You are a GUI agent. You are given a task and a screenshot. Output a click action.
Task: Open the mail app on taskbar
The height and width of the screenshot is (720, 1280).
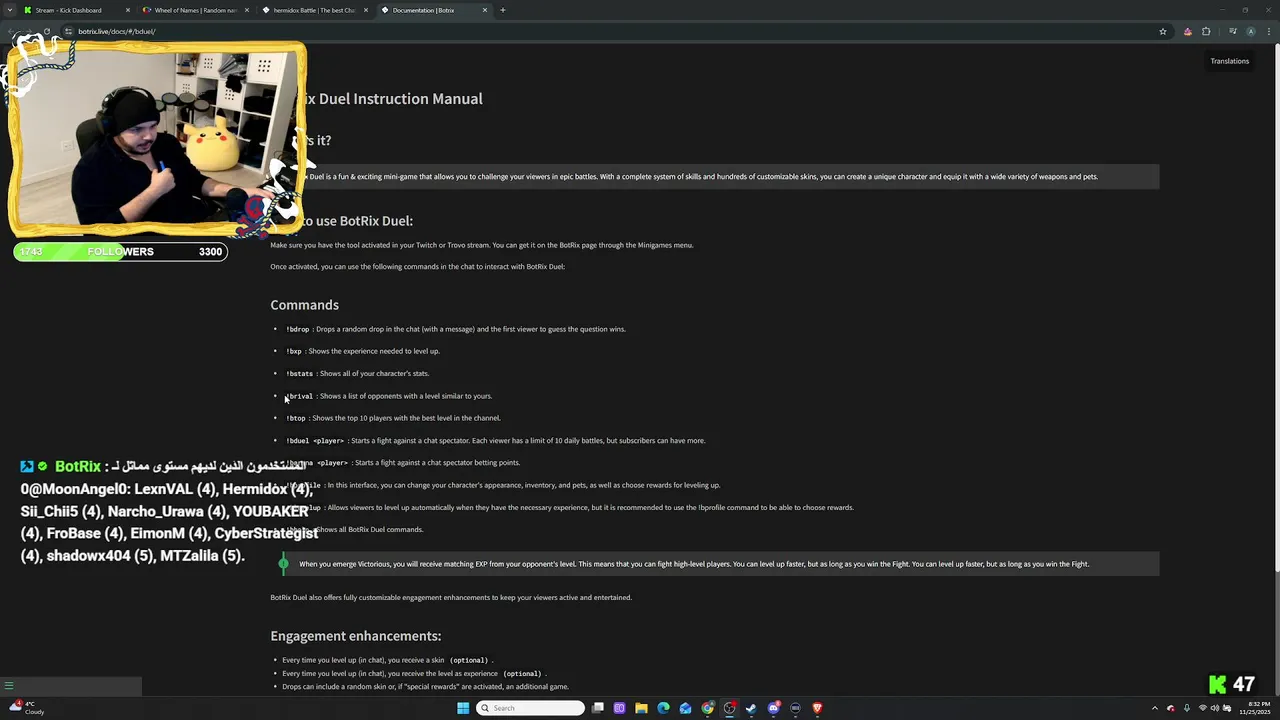(x=685, y=708)
